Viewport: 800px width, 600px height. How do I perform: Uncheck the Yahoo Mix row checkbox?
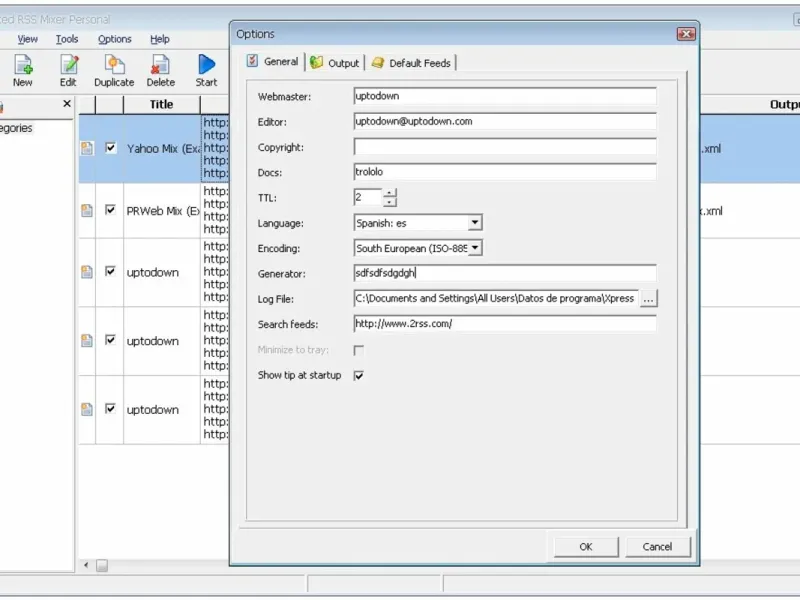(x=110, y=148)
